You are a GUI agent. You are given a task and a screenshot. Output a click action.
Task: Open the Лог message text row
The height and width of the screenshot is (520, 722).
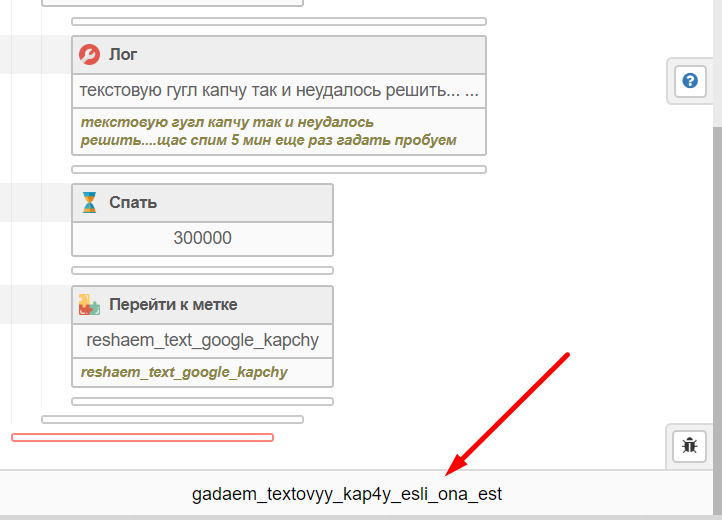(x=279, y=90)
